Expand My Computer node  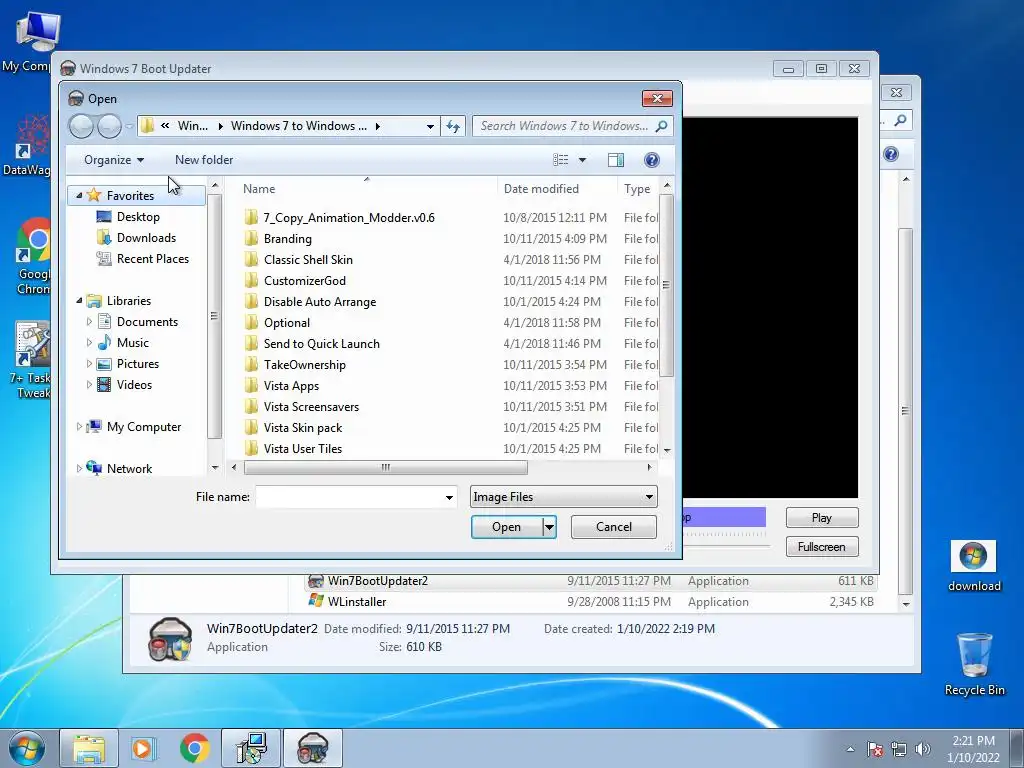click(x=79, y=426)
